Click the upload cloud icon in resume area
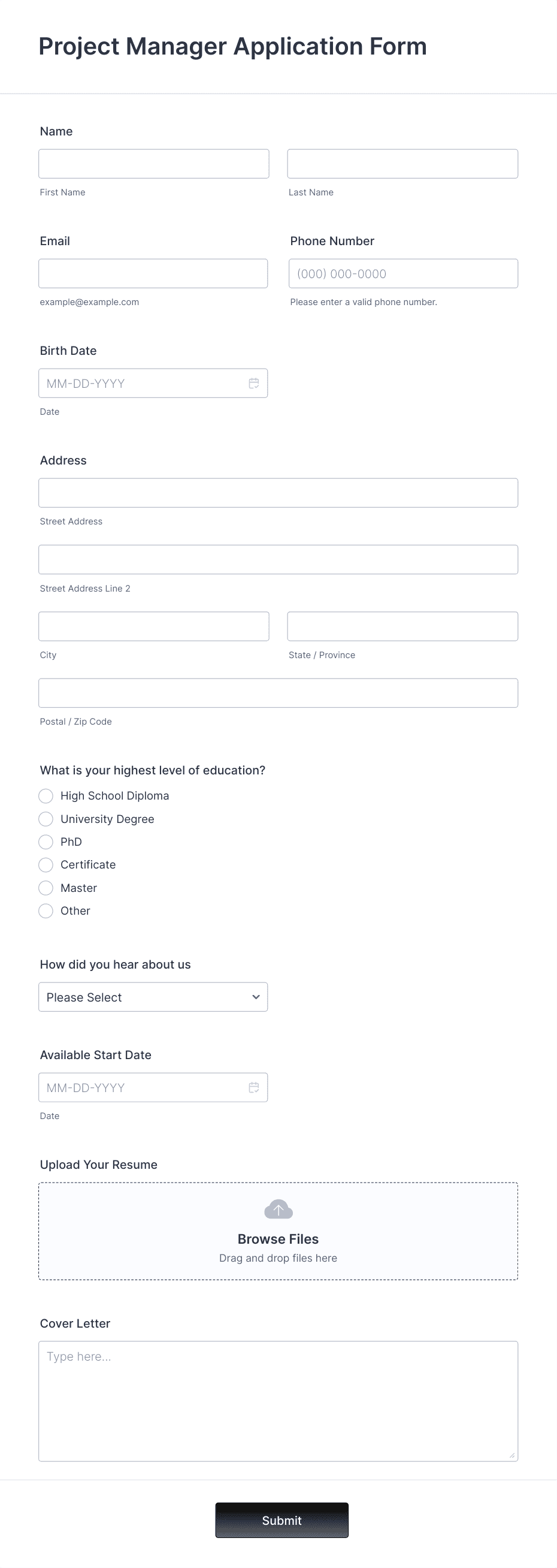The width and height of the screenshot is (557, 1568). coord(278,1208)
